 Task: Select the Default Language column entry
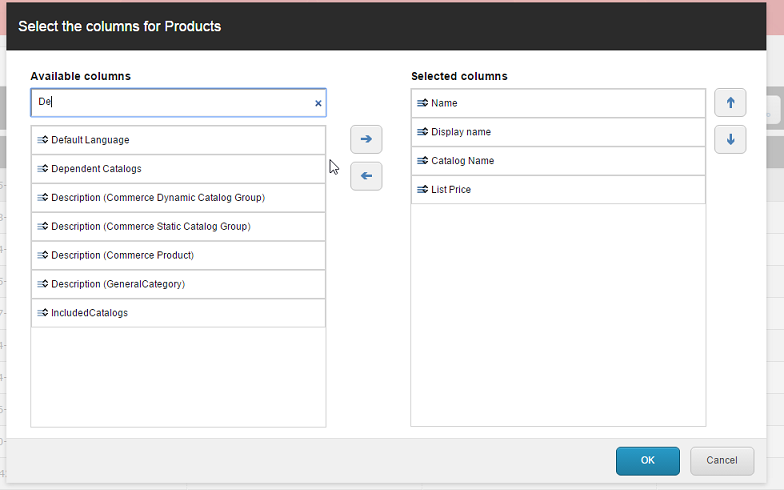pos(90,140)
